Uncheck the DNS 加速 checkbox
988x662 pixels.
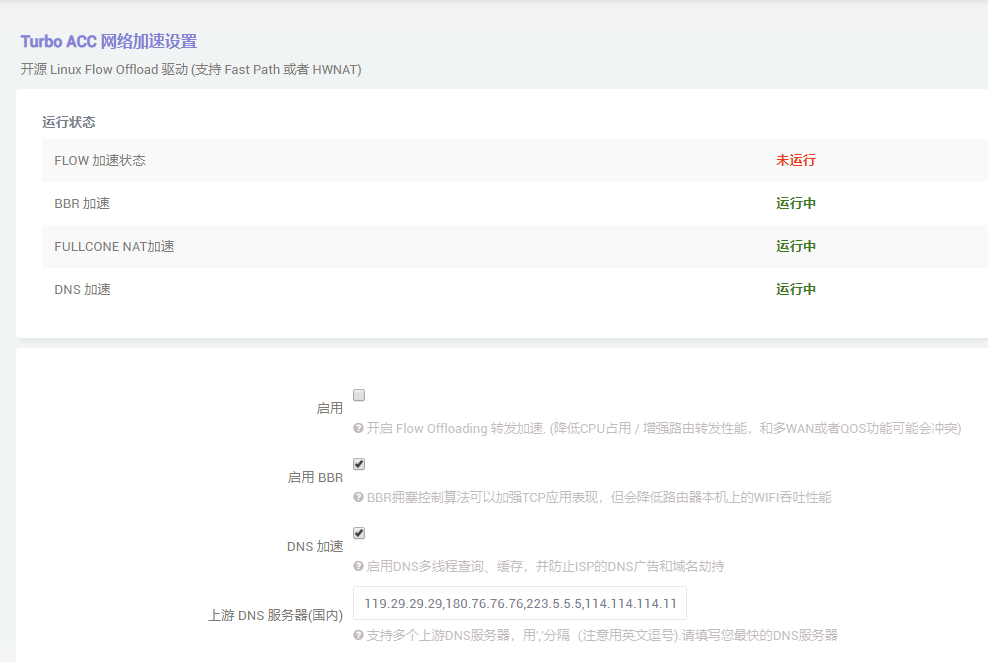tap(359, 534)
